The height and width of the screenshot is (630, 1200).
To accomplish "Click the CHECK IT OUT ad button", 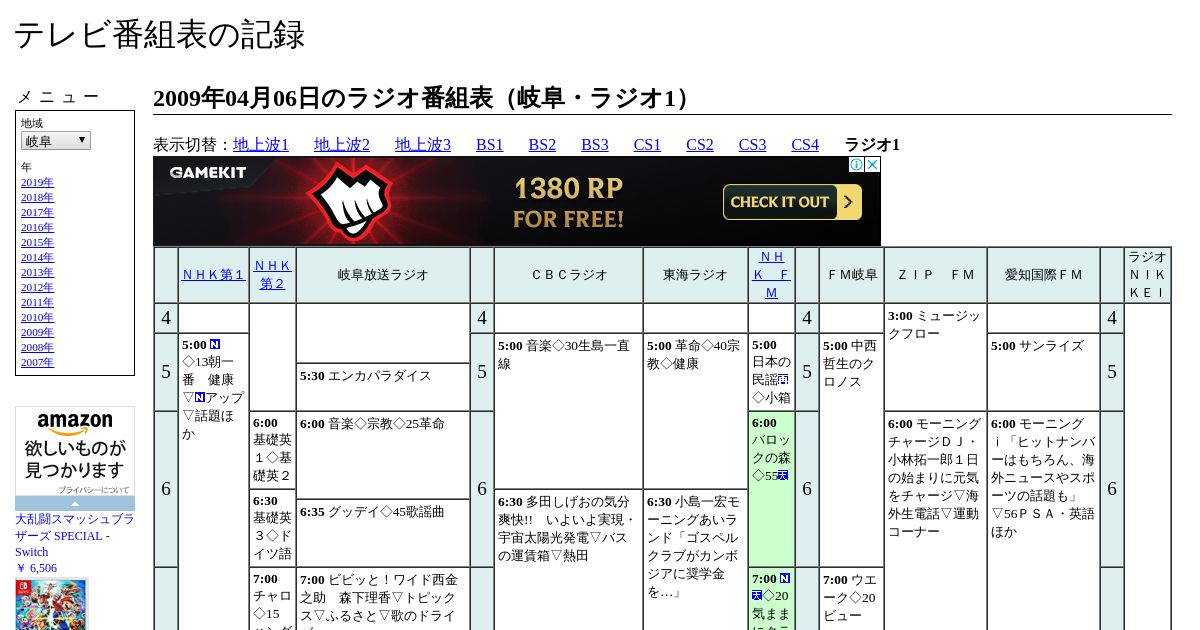I will tap(792, 202).
